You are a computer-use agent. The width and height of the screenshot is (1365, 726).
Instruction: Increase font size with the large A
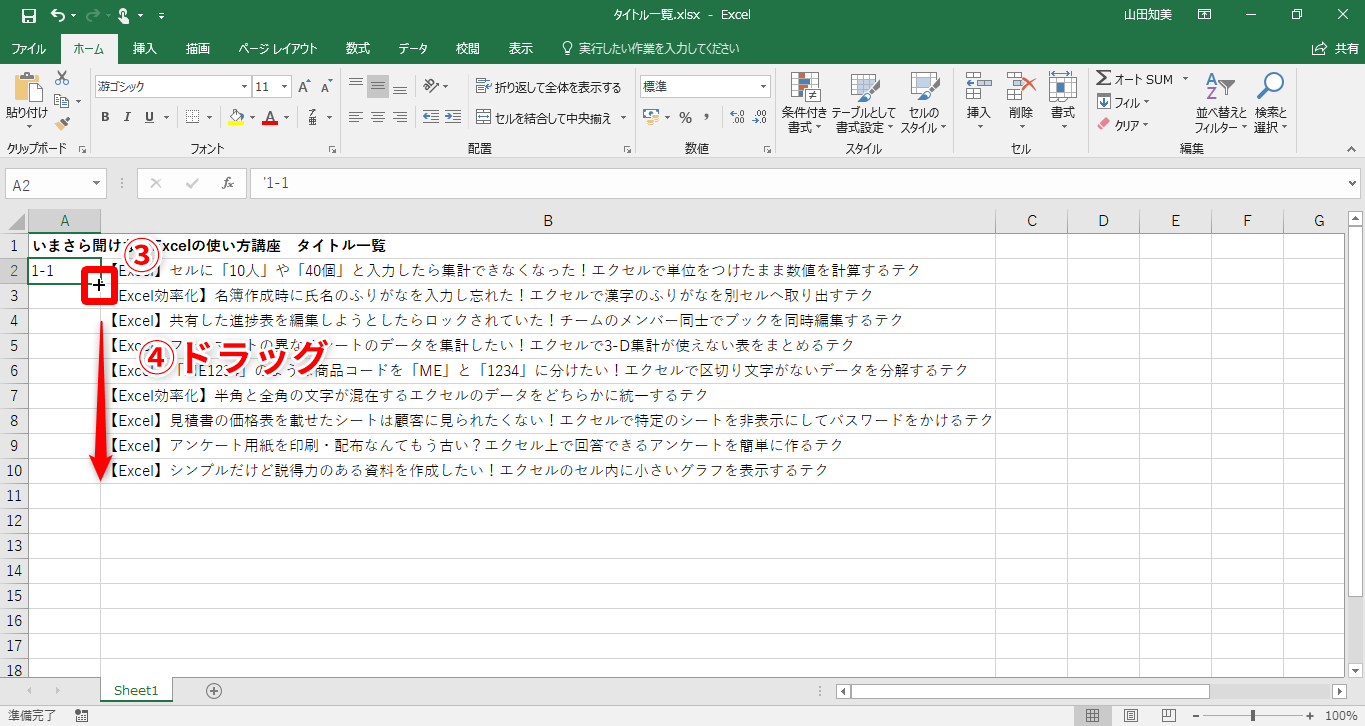[305, 87]
